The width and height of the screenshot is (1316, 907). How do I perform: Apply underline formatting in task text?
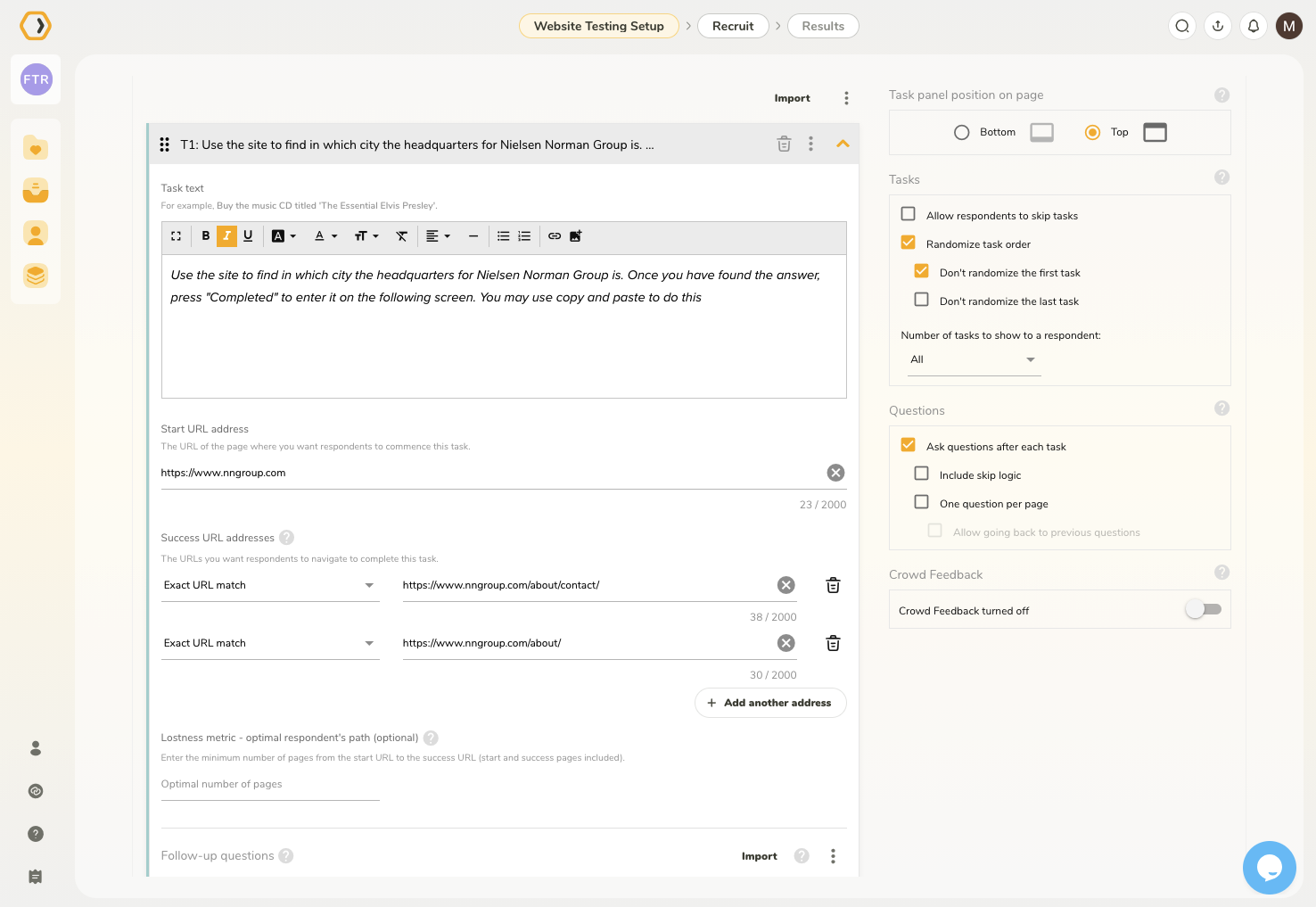248,236
